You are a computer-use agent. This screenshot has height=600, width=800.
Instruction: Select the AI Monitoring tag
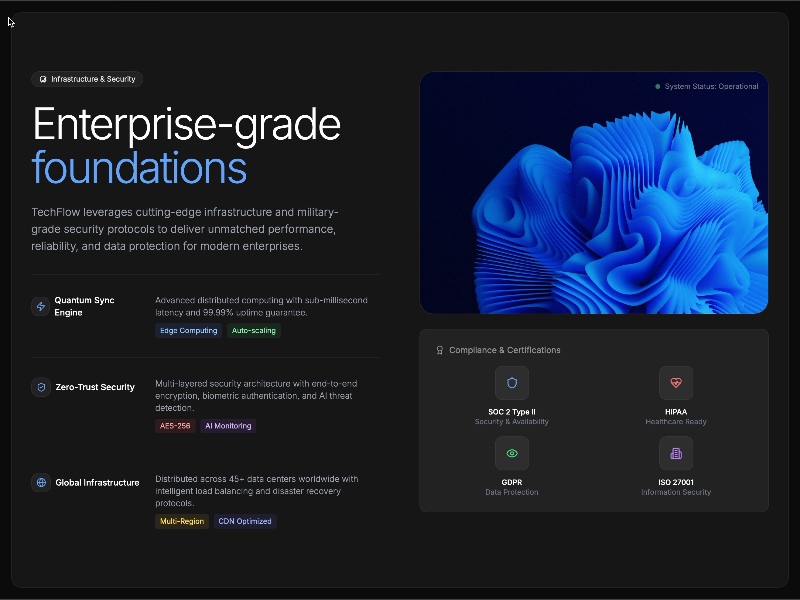click(228, 425)
